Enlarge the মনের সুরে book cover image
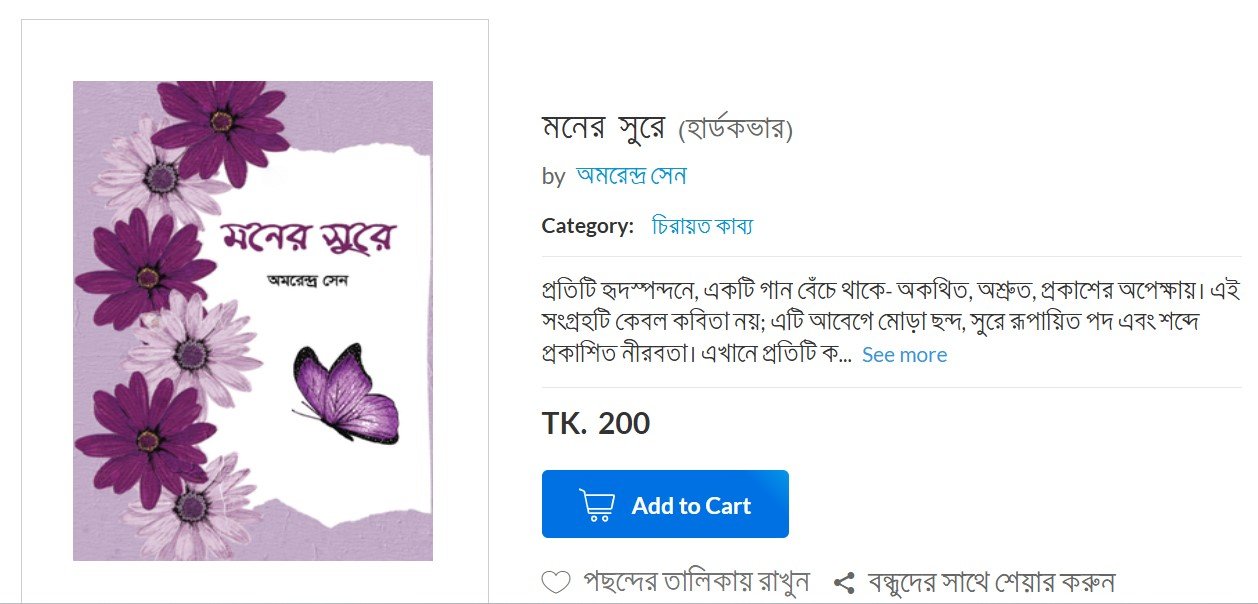Viewport: 1258px width, 604px height. point(251,320)
